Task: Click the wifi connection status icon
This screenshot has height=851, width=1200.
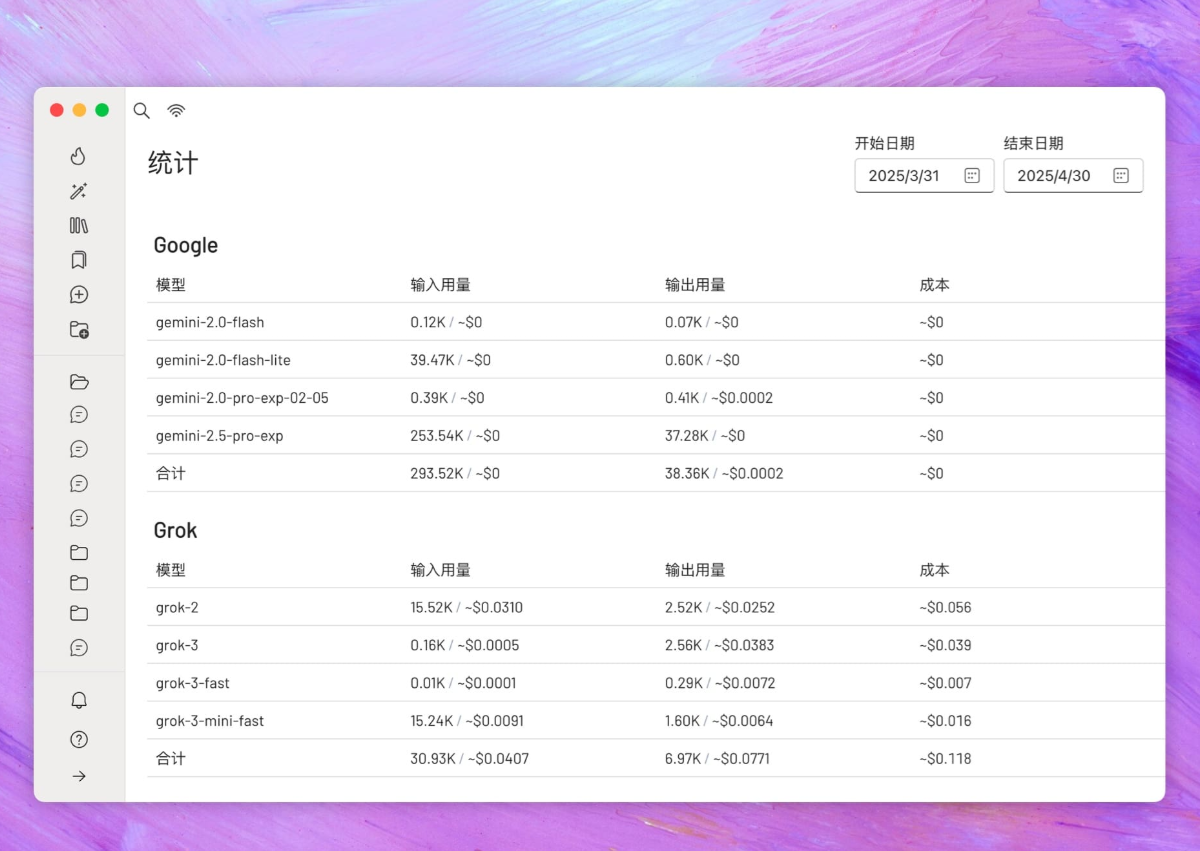Action: (176, 111)
